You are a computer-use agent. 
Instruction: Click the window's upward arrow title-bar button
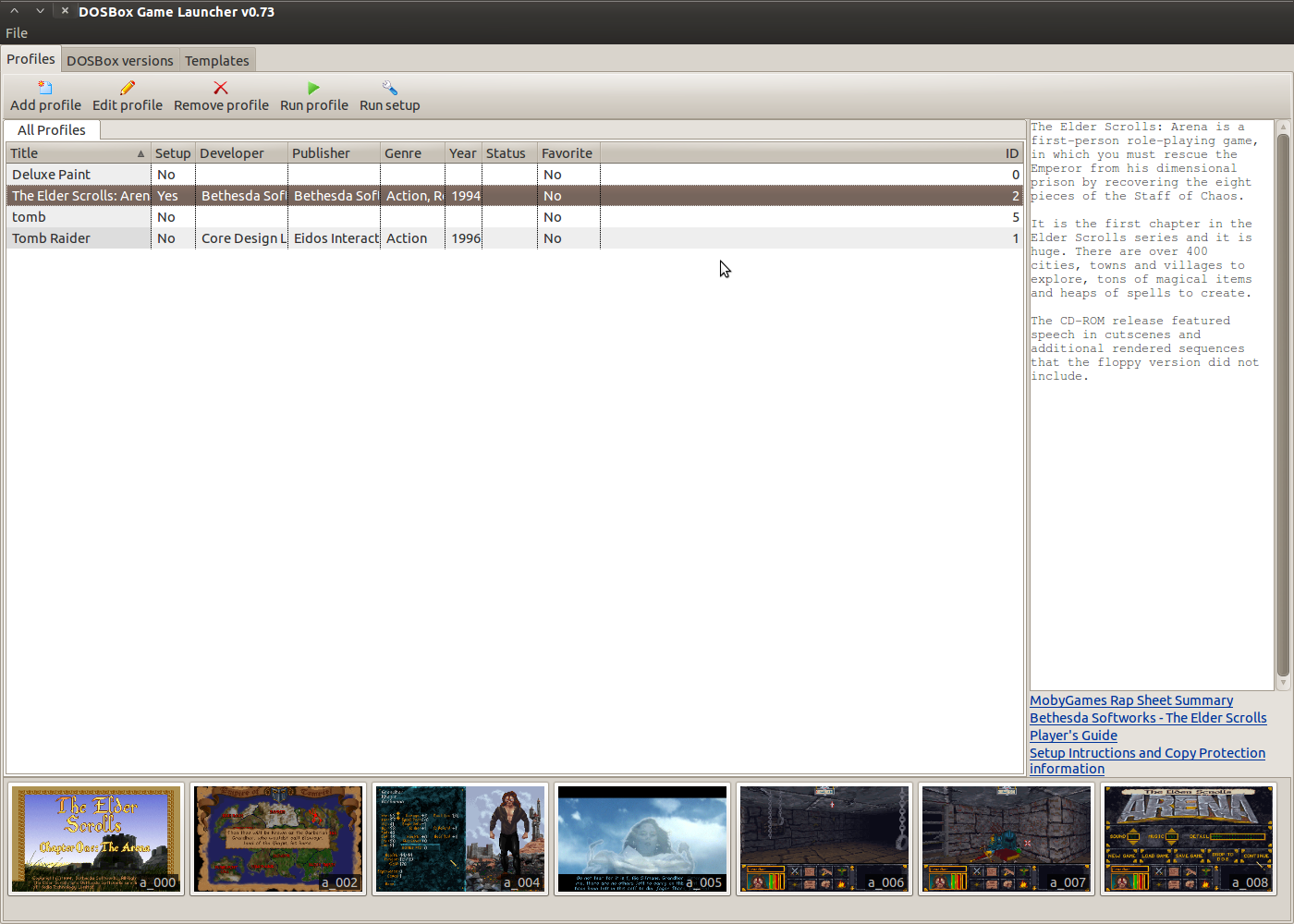(x=14, y=11)
